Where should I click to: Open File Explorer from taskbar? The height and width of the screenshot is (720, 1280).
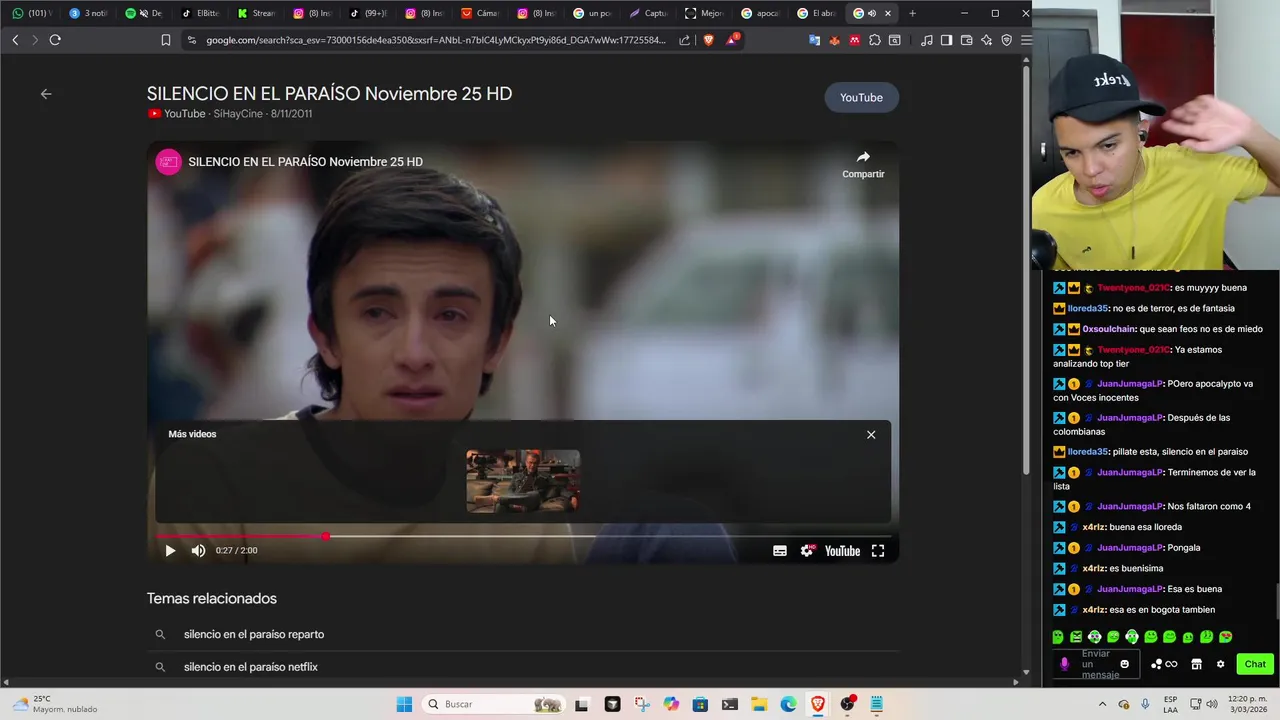click(x=759, y=704)
